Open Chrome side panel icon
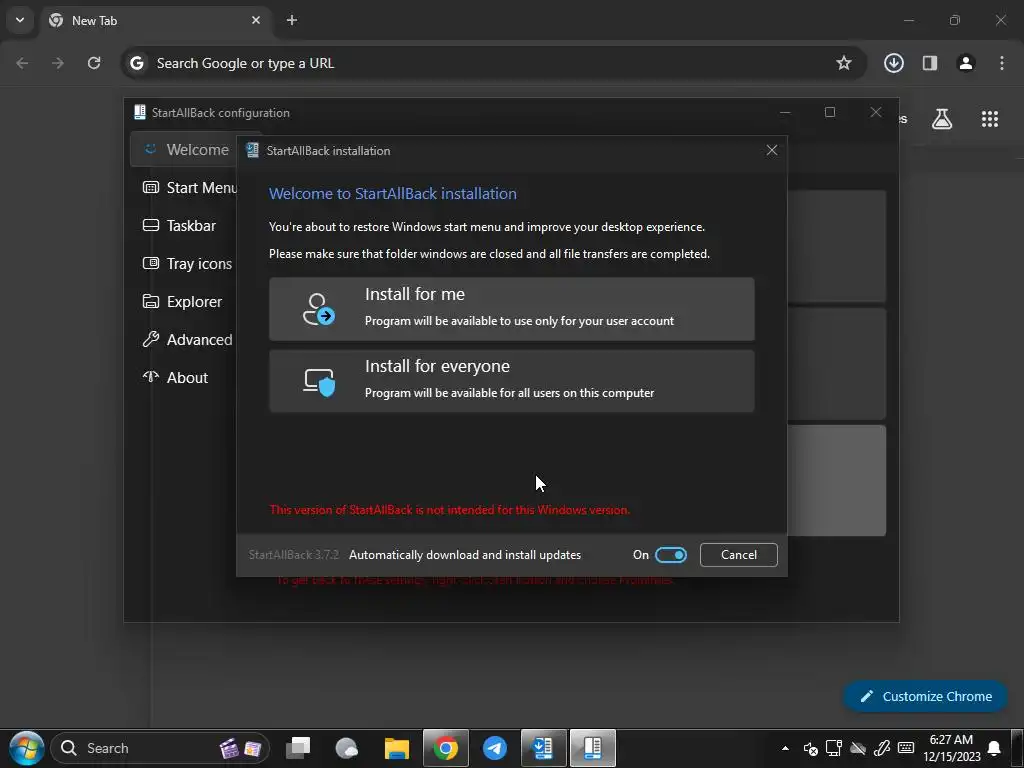This screenshot has width=1024, height=768. (x=930, y=63)
